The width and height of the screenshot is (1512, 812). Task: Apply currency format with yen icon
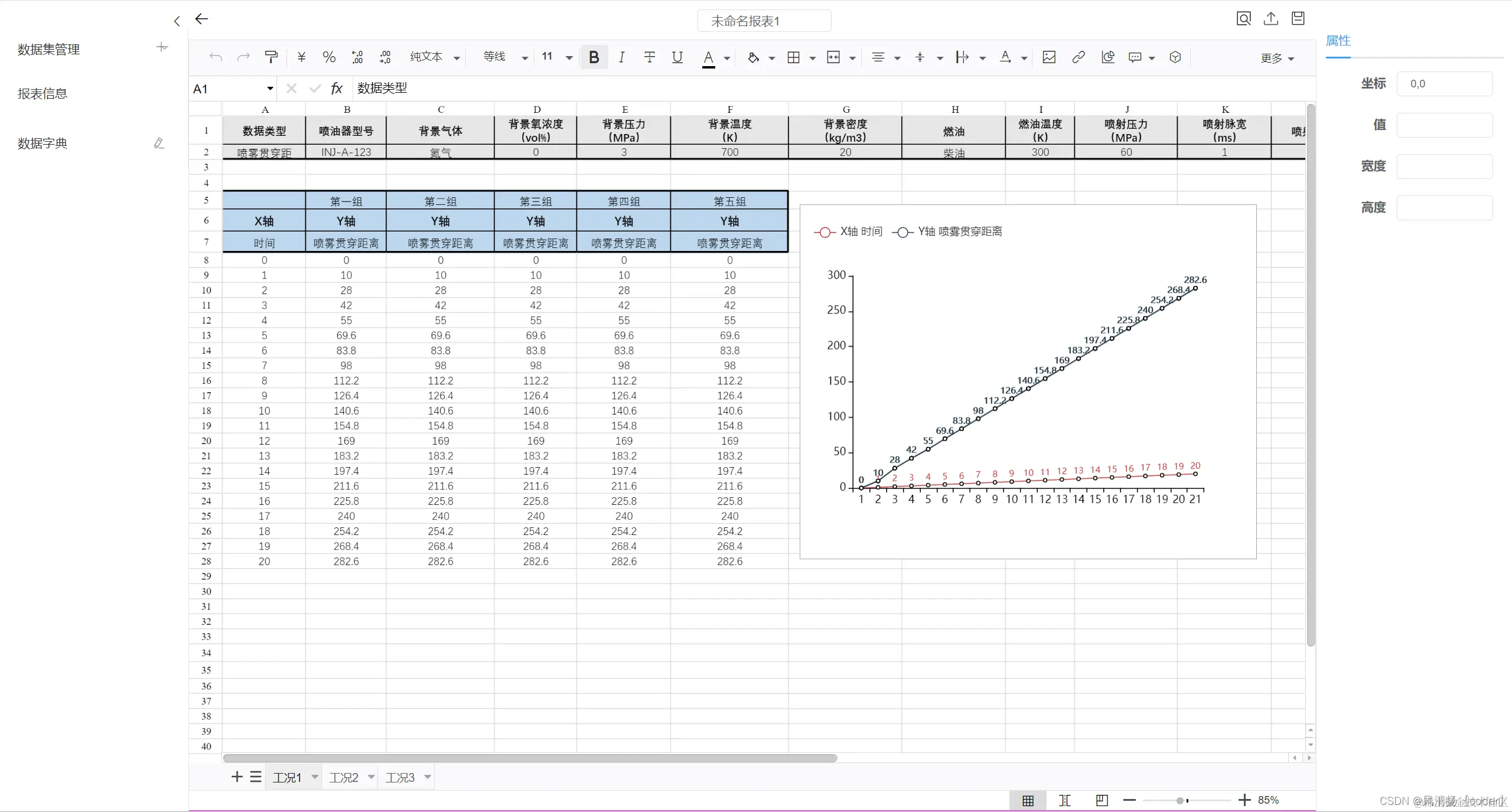coord(301,57)
